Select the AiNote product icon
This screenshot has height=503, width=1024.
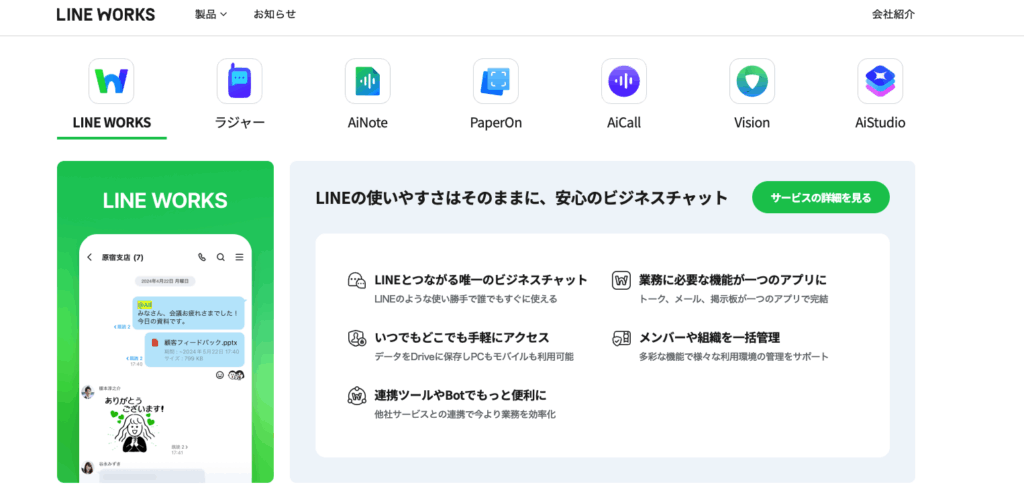(368, 81)
